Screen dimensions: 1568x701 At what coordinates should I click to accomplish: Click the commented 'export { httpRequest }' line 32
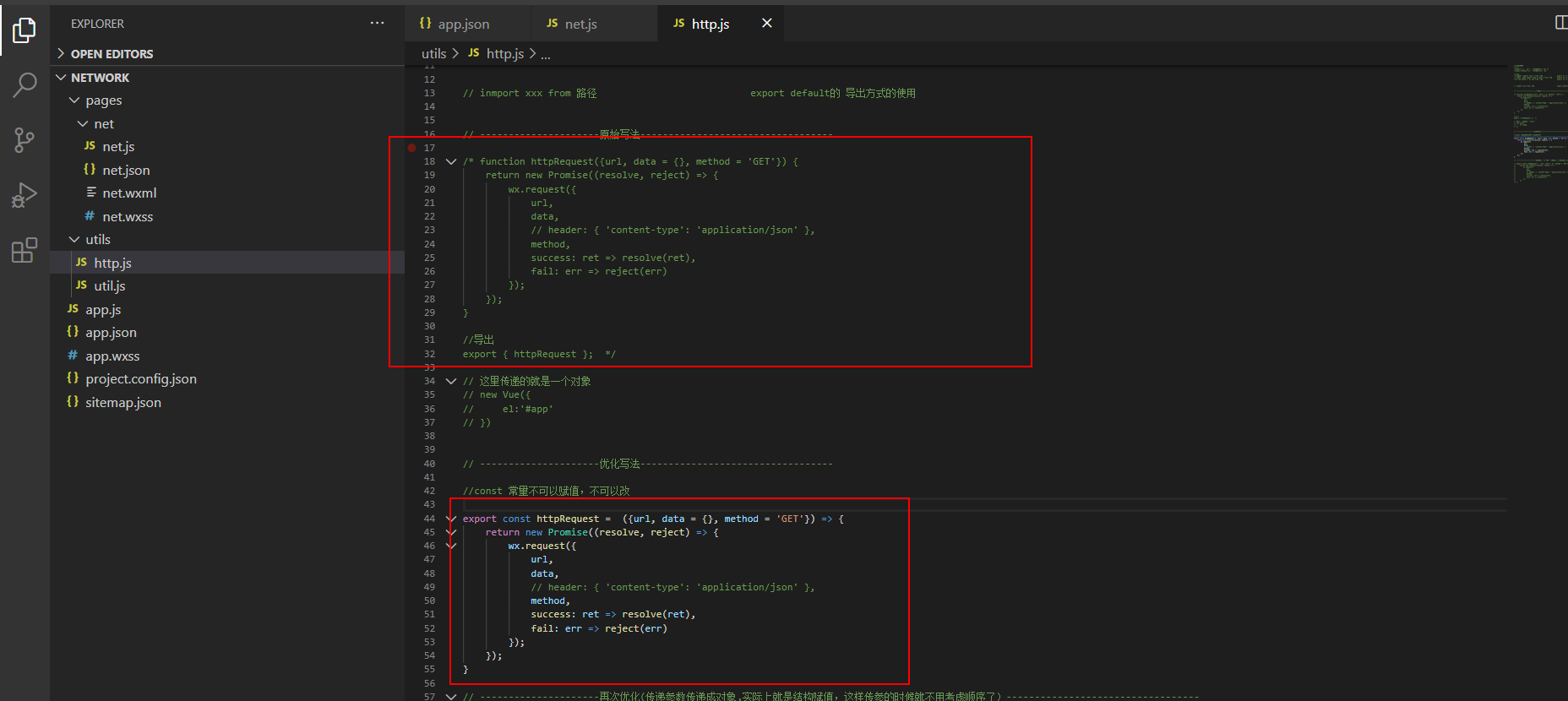(538, 354)
